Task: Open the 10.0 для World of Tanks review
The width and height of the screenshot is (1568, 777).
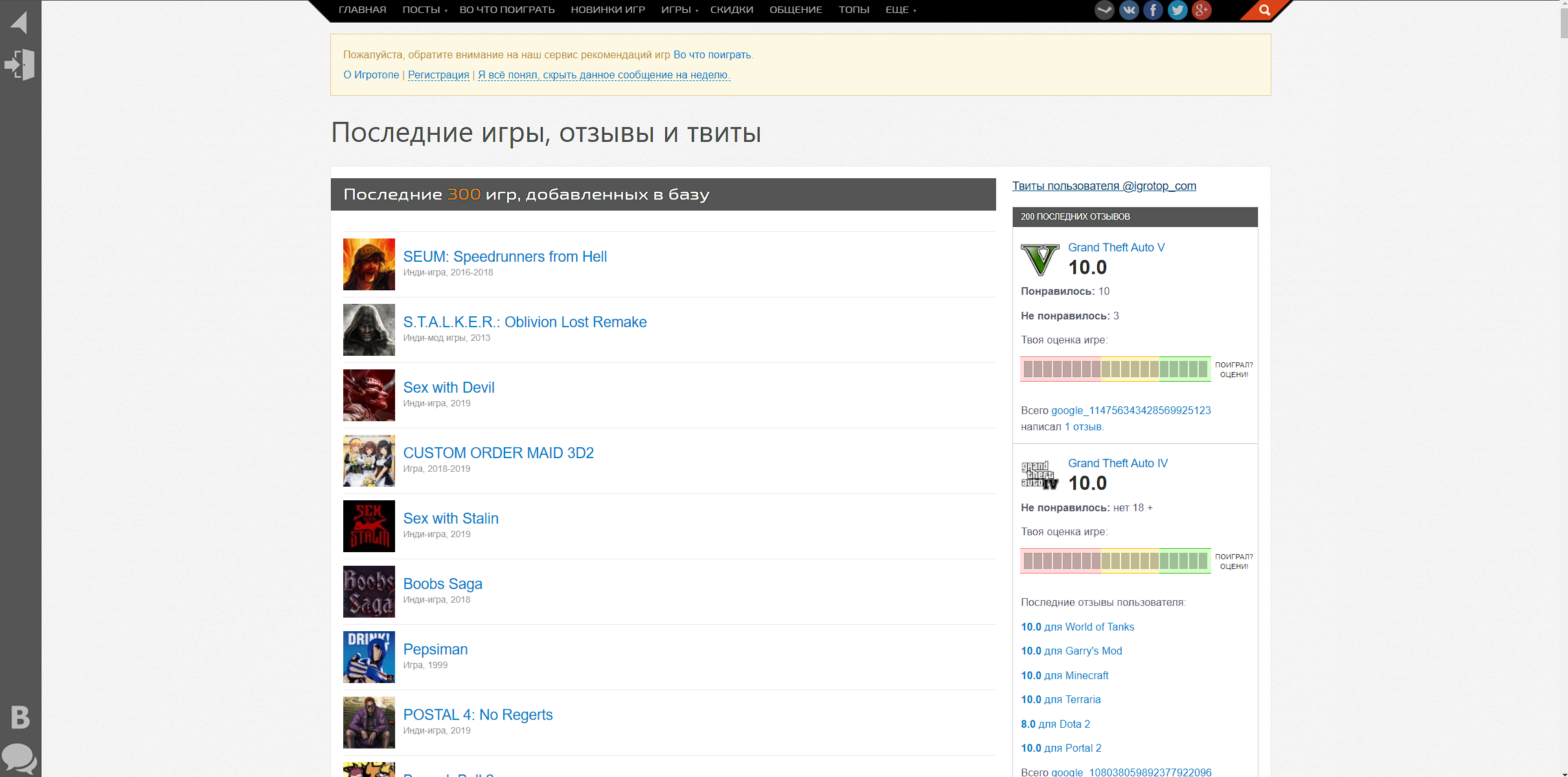Action: [1077, 627]
